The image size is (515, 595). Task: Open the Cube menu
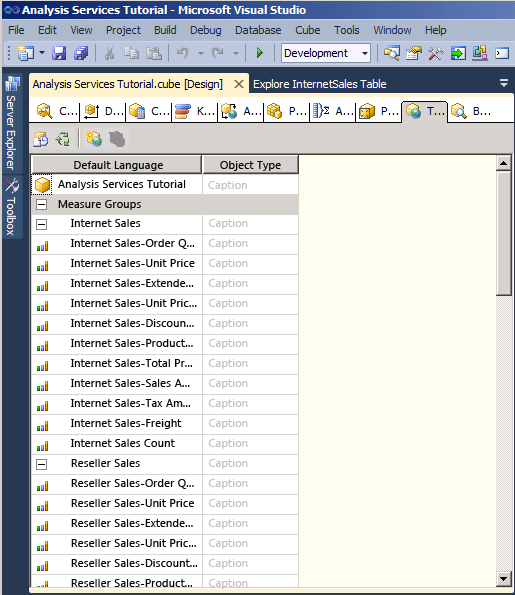pyautogui.click(x=308, y=30)
